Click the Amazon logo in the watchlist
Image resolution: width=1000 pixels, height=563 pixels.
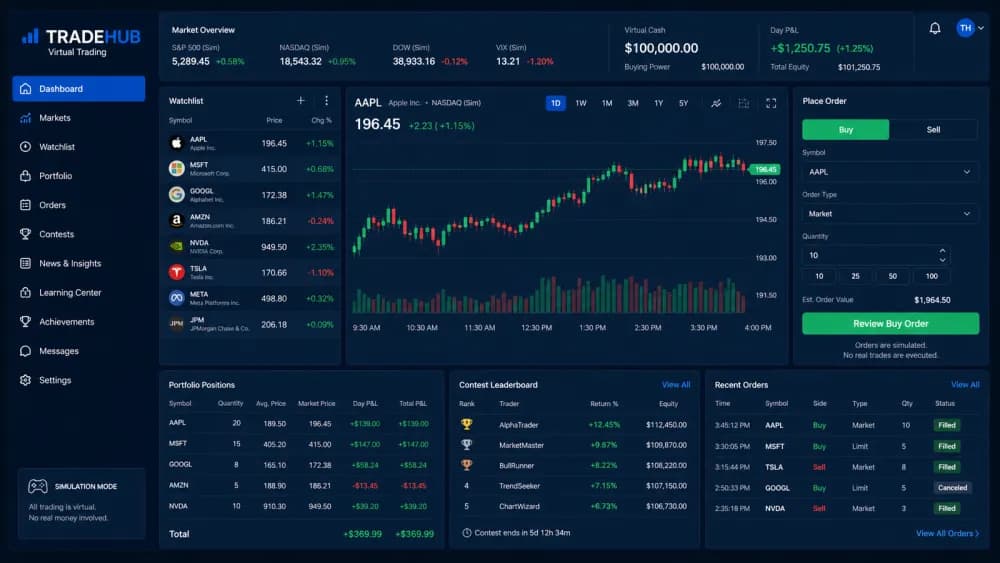click(x=177, y=221)
